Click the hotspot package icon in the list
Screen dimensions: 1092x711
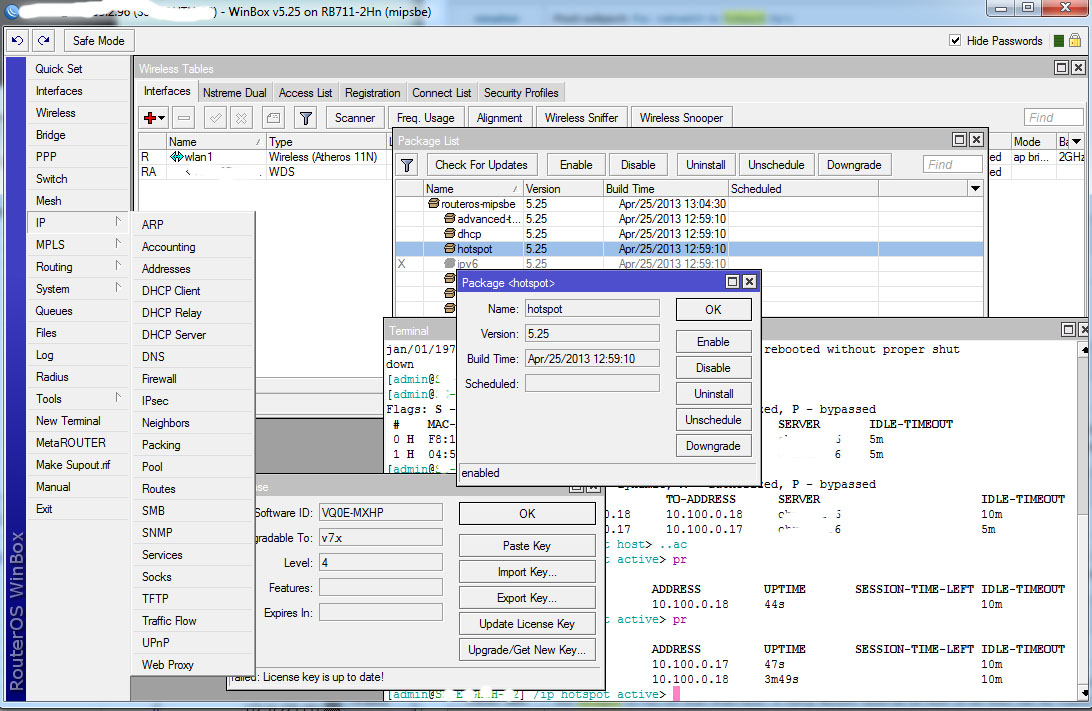pyautogui.click(x=450, y=249)
